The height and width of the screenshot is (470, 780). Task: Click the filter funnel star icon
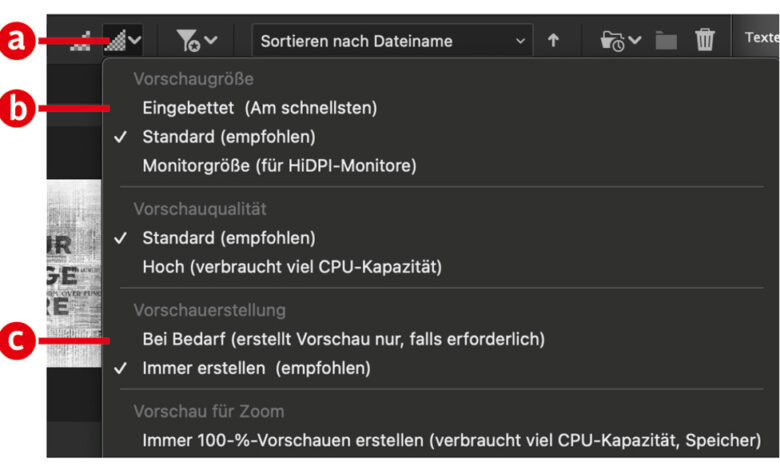click(187, 41)
